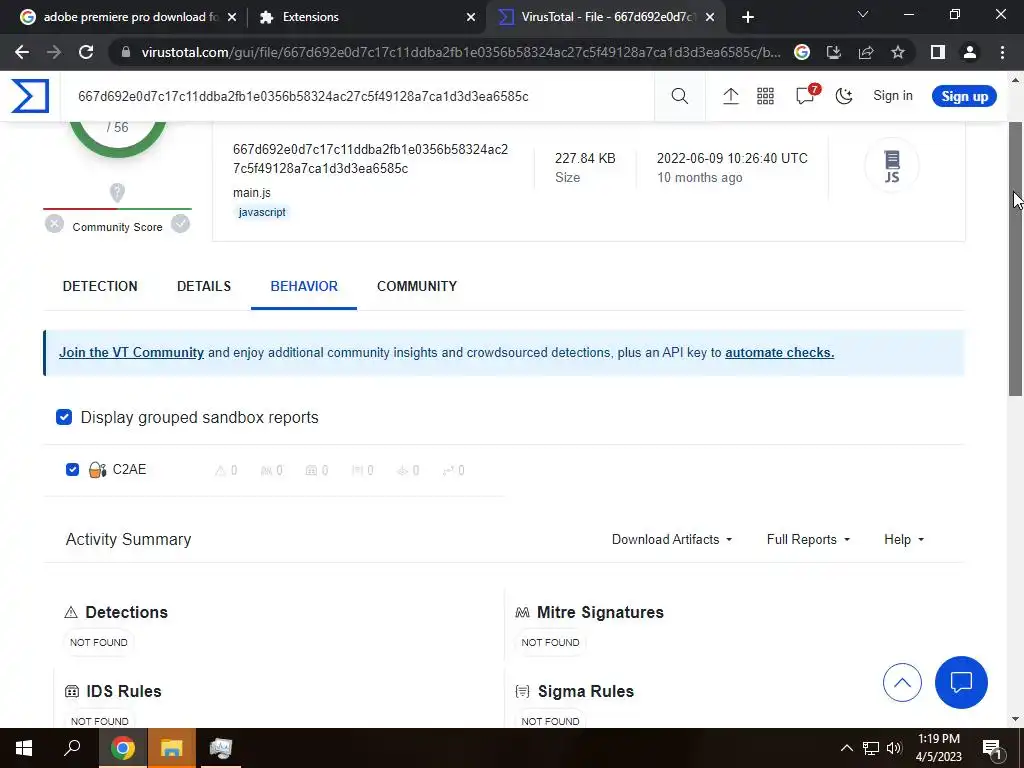This screenshot has height=768, width=1024.
Task: Expand the Help dropdown
Action: pos(904,539)
